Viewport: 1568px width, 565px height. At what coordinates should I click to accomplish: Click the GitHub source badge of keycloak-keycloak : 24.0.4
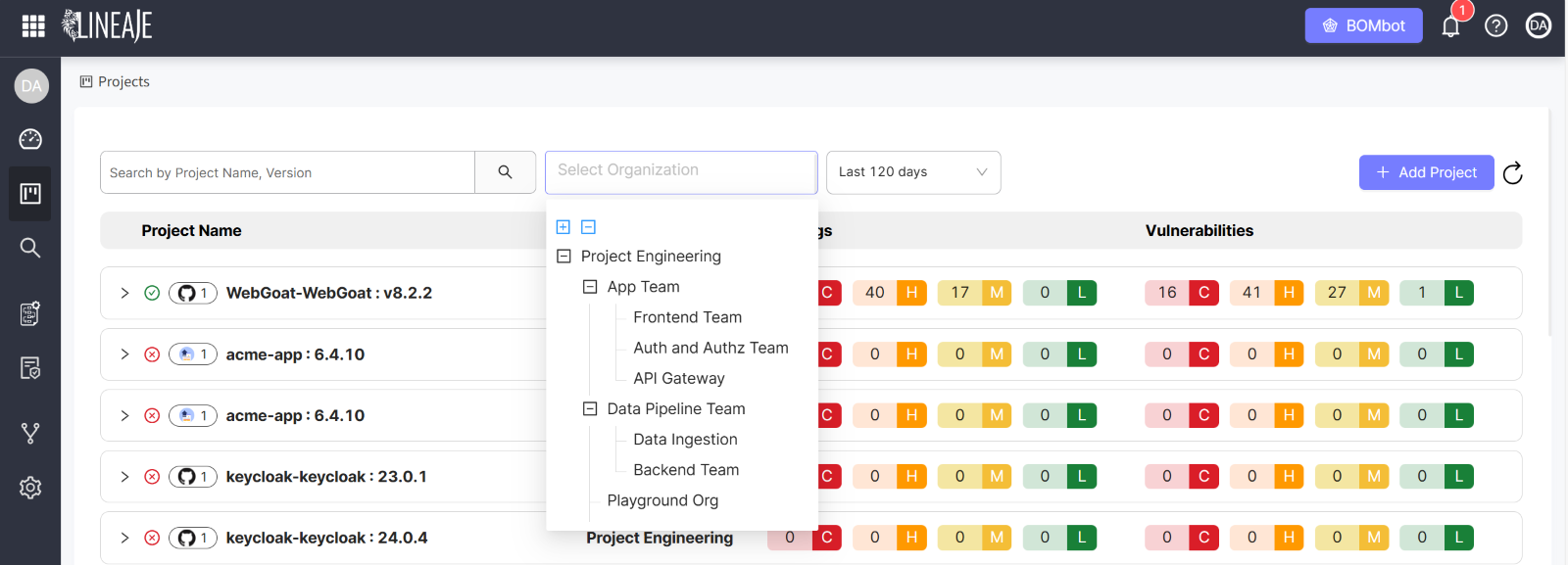click(193, 538)
